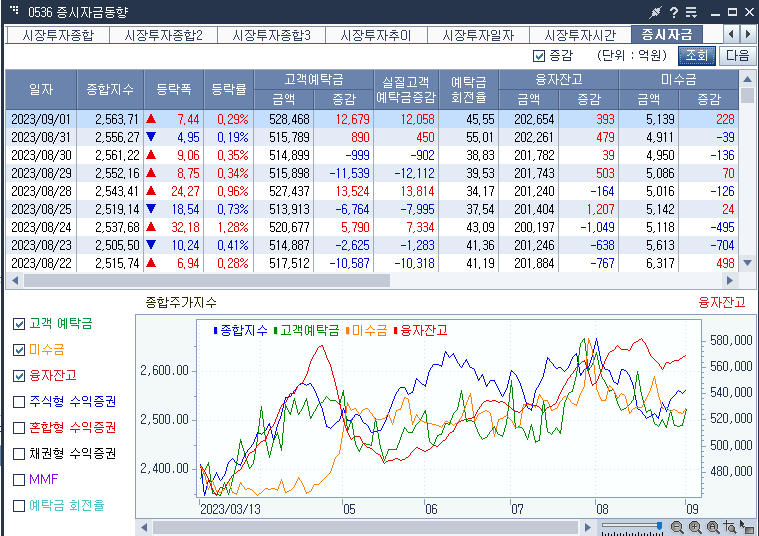Enable the 혼합형 수익증권 checkbox
The height and width of the screenshot is (536, 759).
[19, 428]
